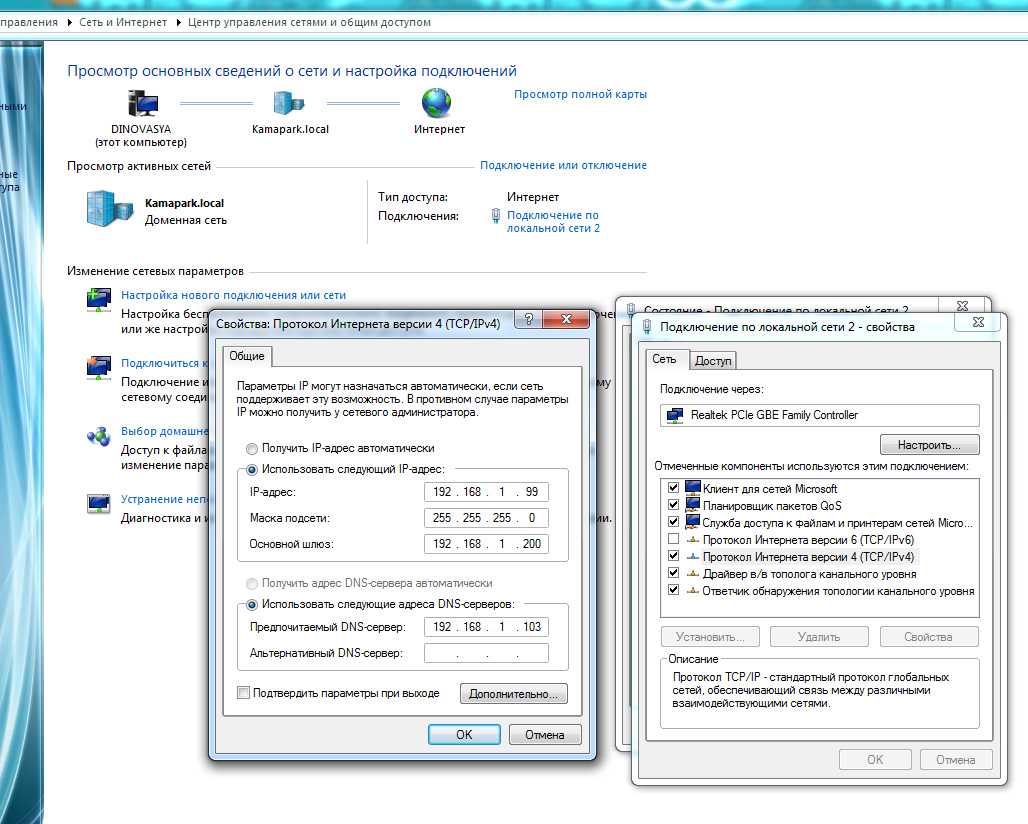Click the link-layer topology driver icon
The height and width of the screenshot is (824, 1028).
(692, 574)
